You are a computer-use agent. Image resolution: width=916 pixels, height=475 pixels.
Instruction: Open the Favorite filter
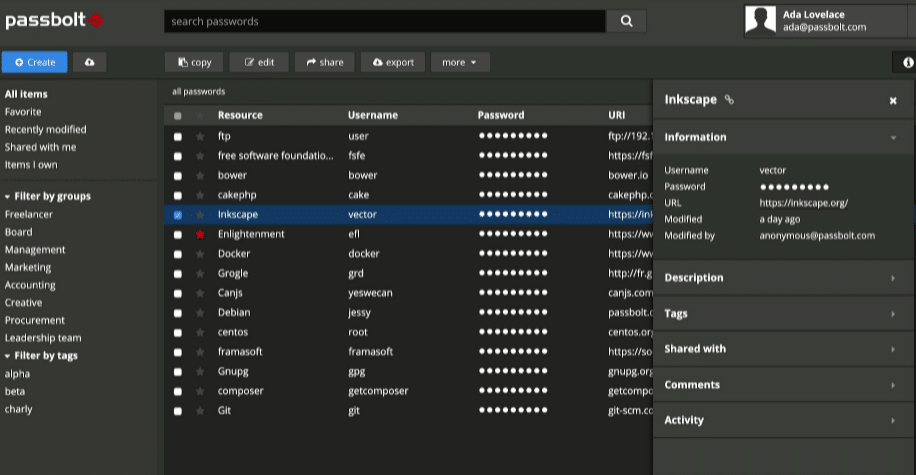(23, 112)
